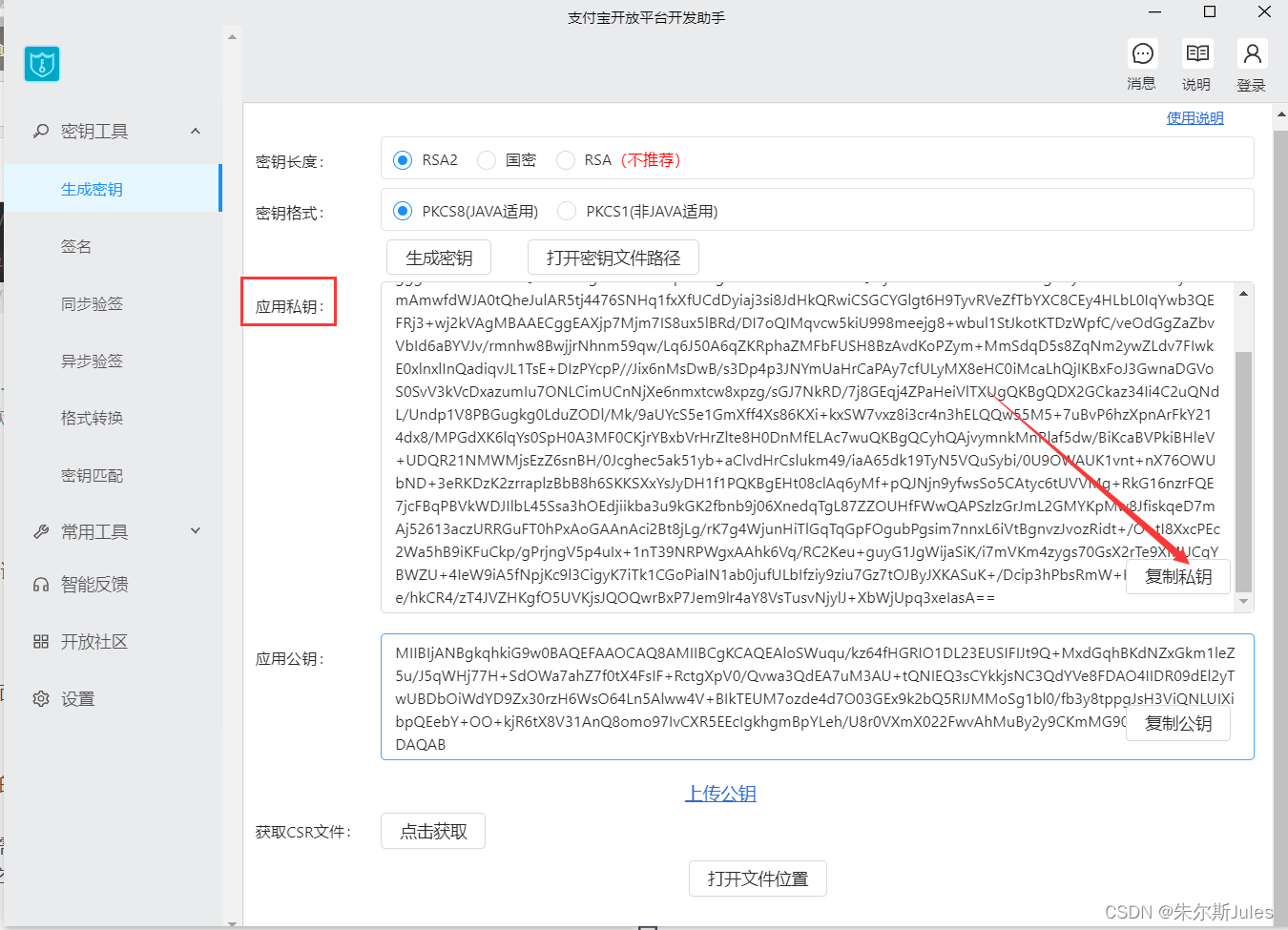Click the headset icon for 智能反馈
This screenshot has width=1288, height=930.
(x=41, y=584)
